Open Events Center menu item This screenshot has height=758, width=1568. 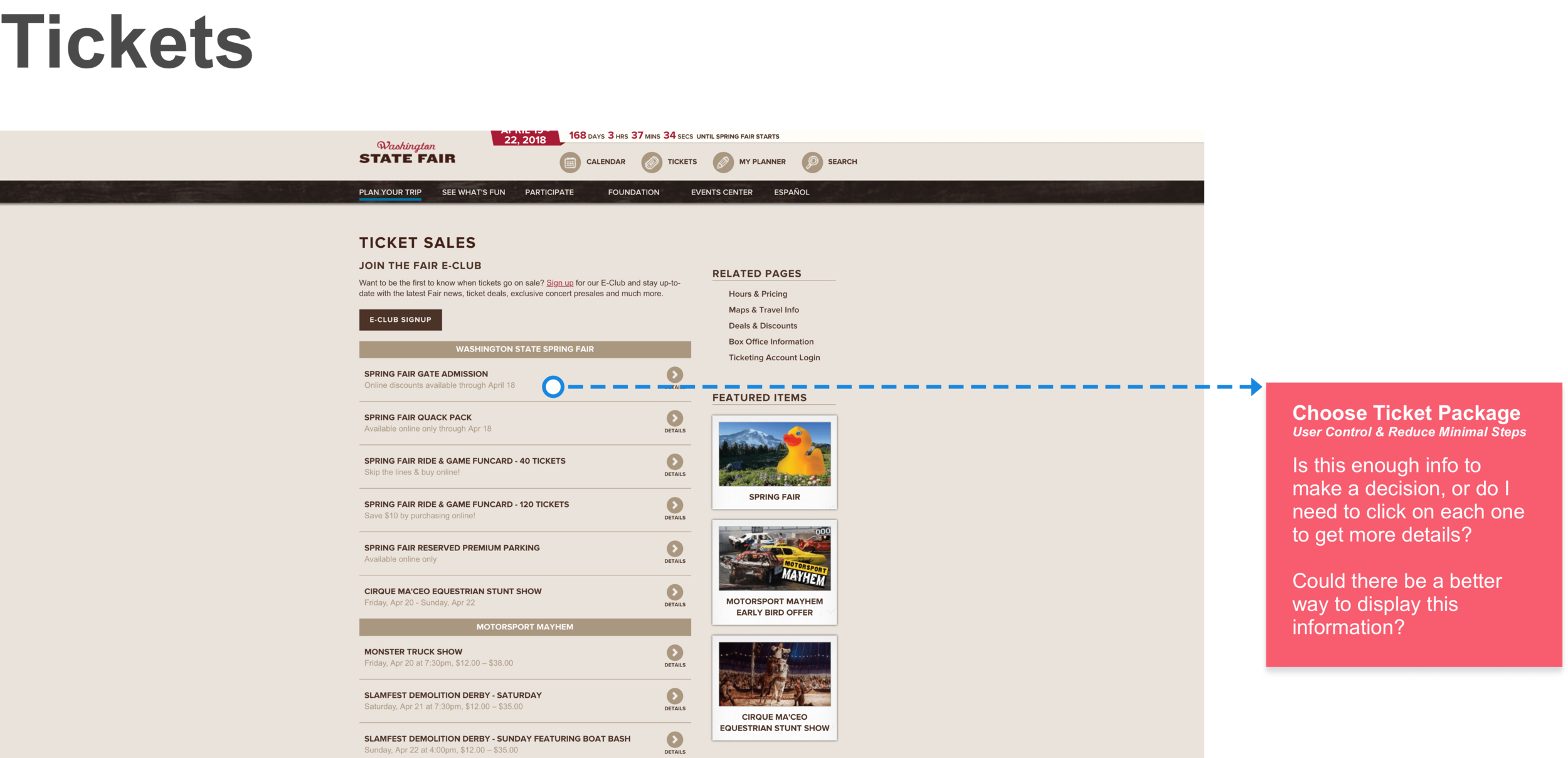coord(721,193)
